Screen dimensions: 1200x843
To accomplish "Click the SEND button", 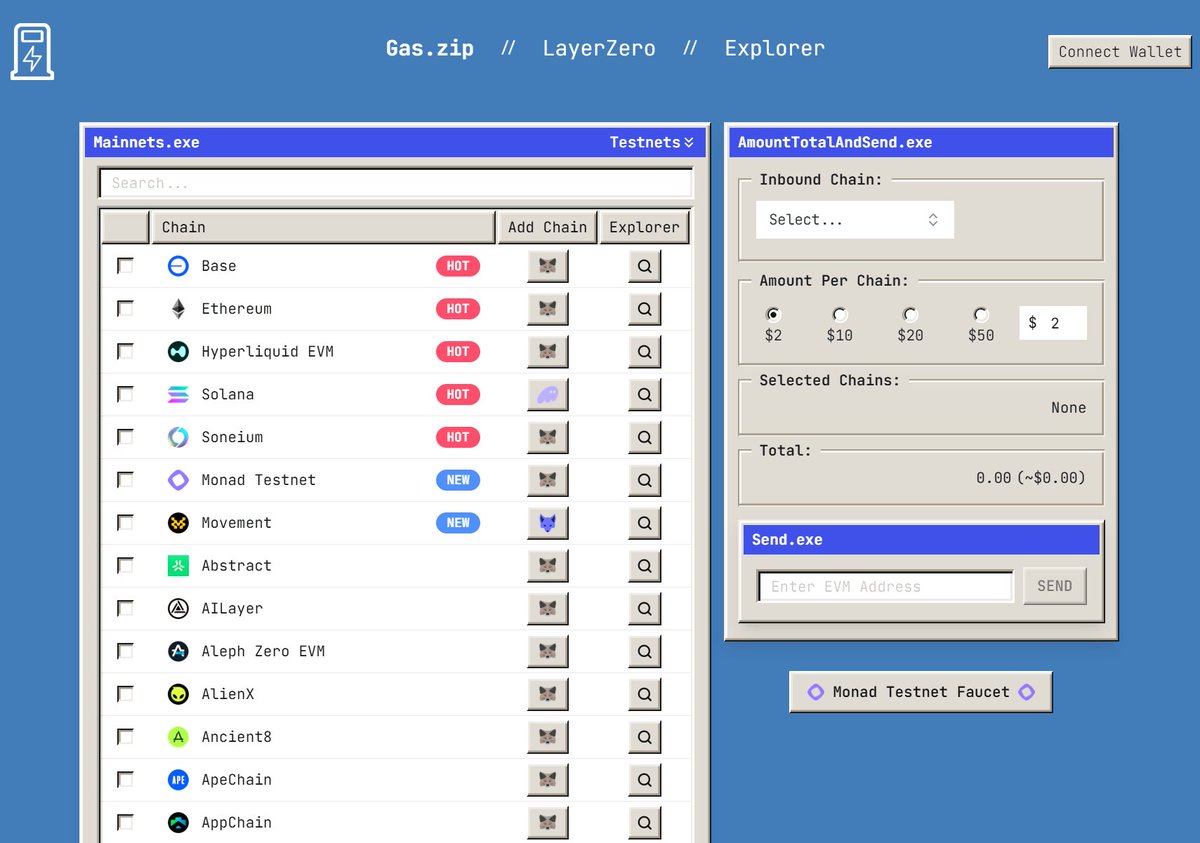I will coord(1055,587).
